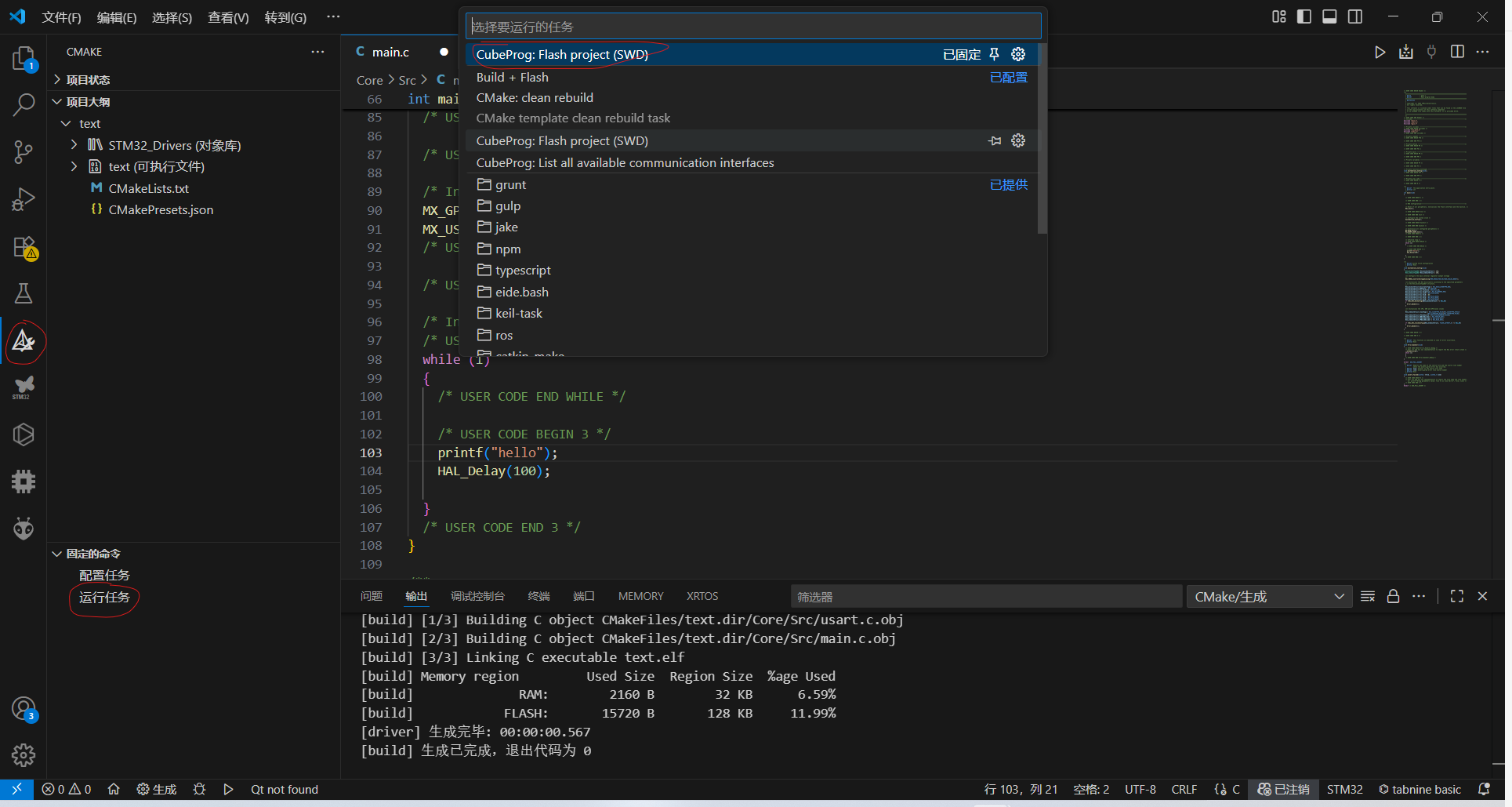Collapse the 固定的命令 section
Viewport: 1512px width, 807px height.
click(x=57, y=554)
